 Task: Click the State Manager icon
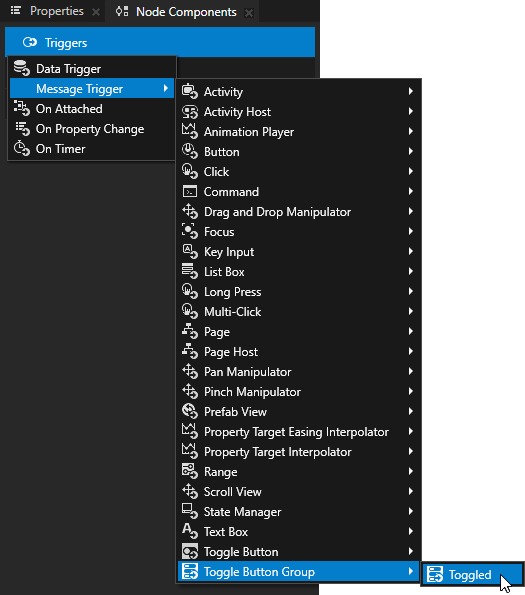point(190,511)
